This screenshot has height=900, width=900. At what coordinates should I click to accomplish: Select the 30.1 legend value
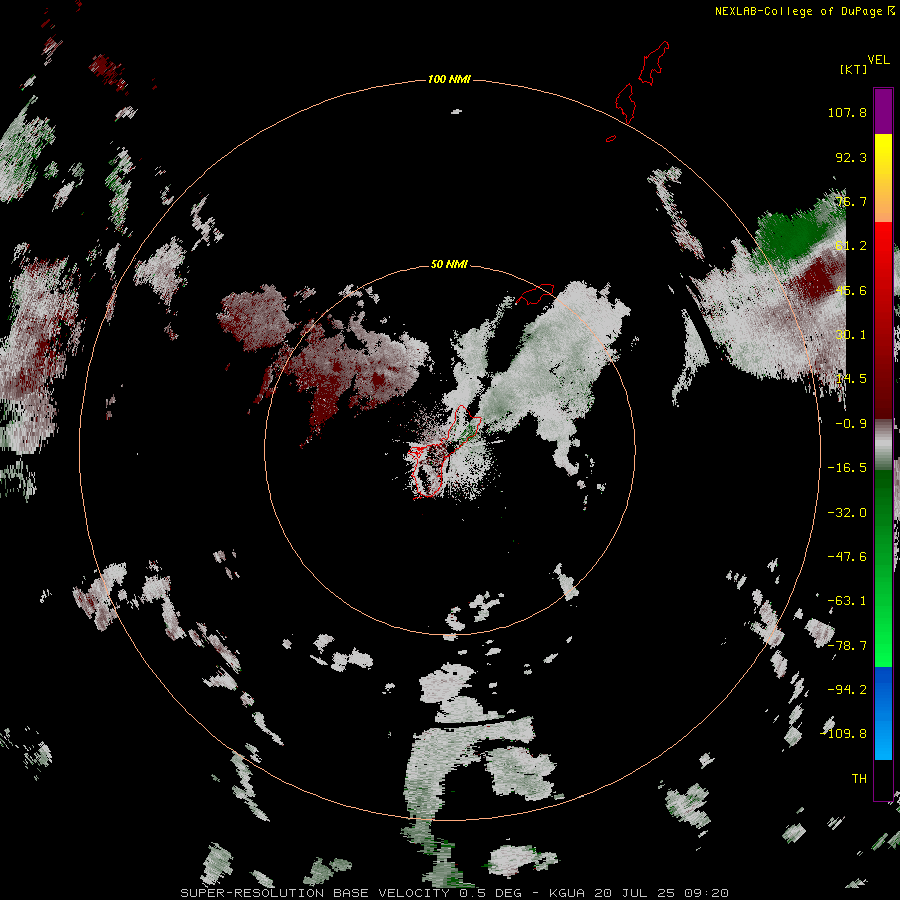851,335
